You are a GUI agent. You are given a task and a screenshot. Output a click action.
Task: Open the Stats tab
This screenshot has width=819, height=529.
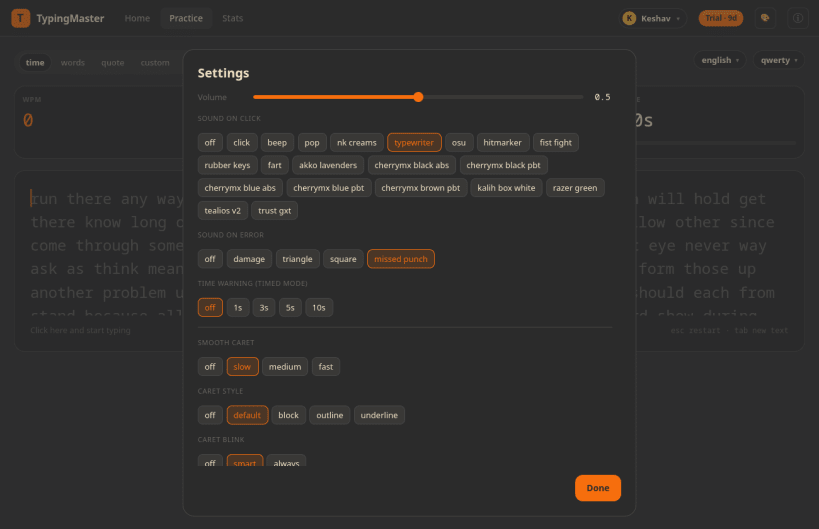pos(232,18)
